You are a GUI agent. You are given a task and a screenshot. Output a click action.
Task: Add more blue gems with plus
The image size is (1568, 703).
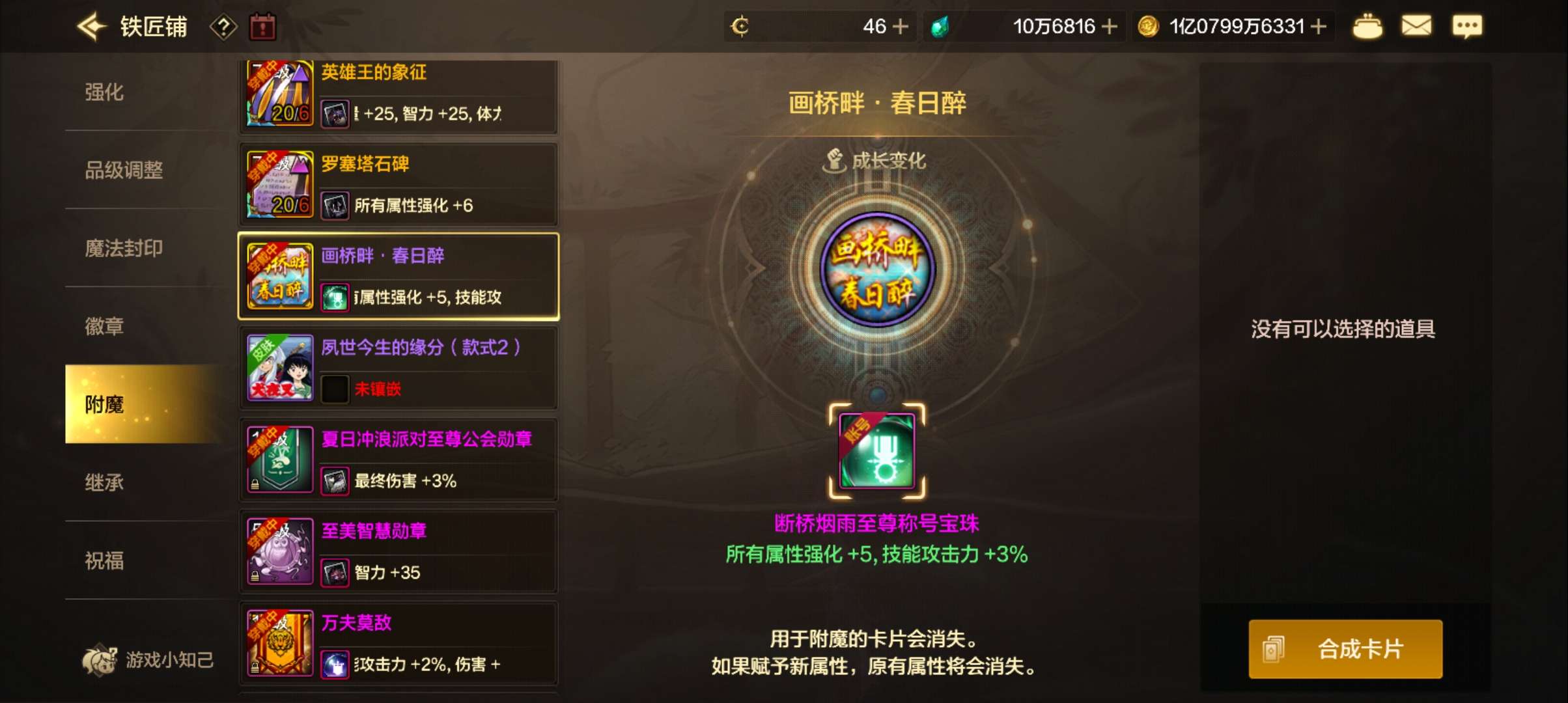click(x=1109, y=27)
